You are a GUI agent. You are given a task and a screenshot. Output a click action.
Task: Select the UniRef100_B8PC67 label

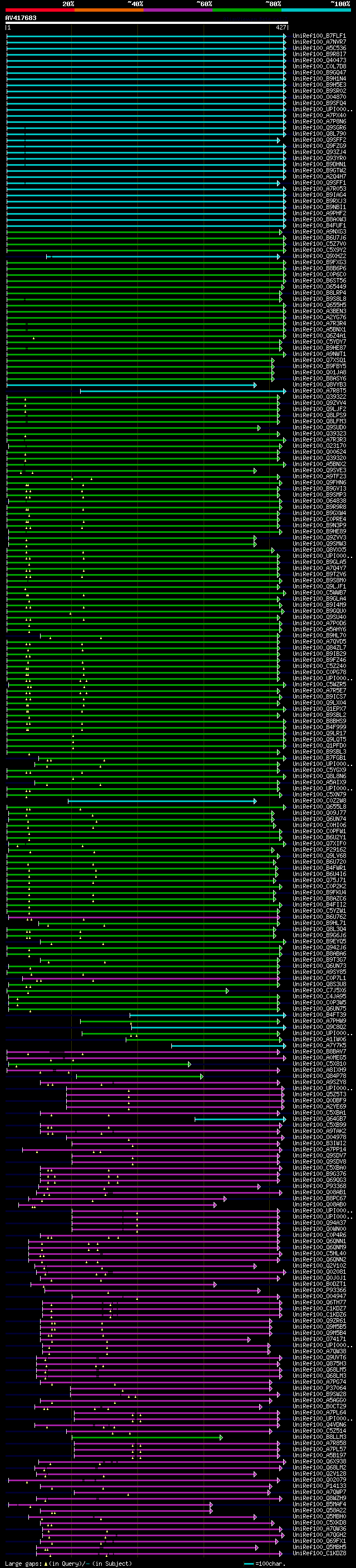tap(319, 1199)
